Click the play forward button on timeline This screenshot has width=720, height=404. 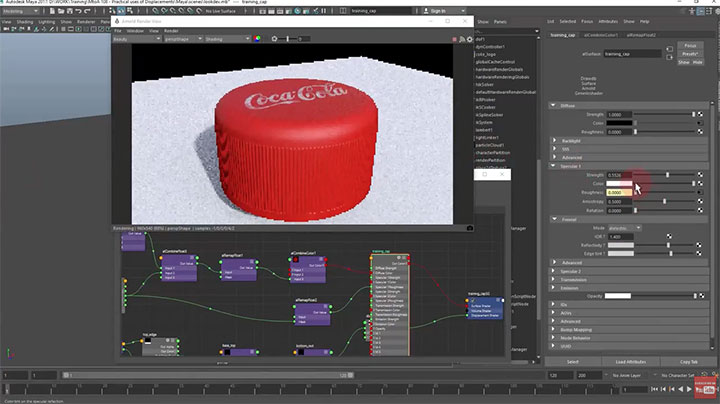tap(689, 389)
